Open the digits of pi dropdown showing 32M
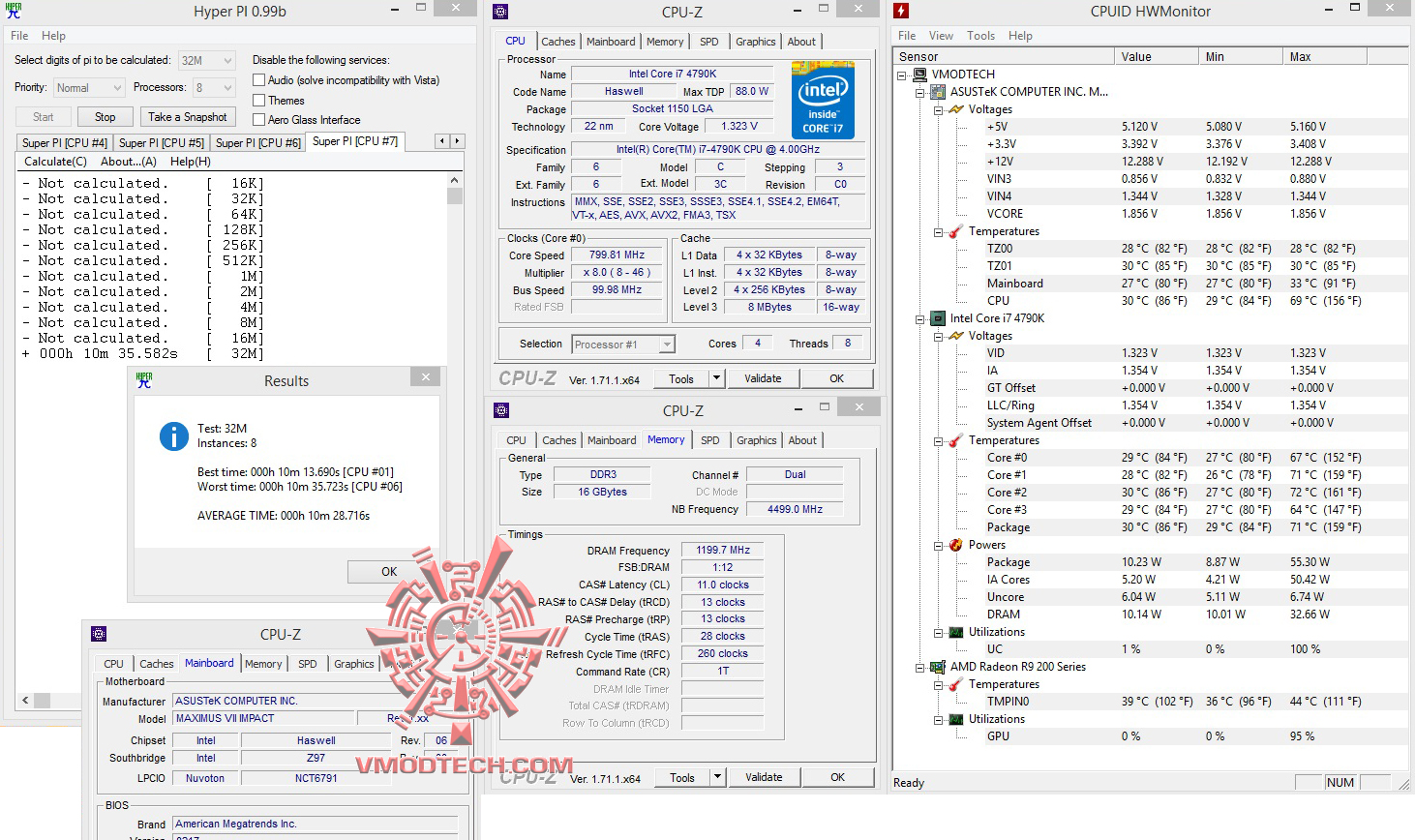 point(206,60)
